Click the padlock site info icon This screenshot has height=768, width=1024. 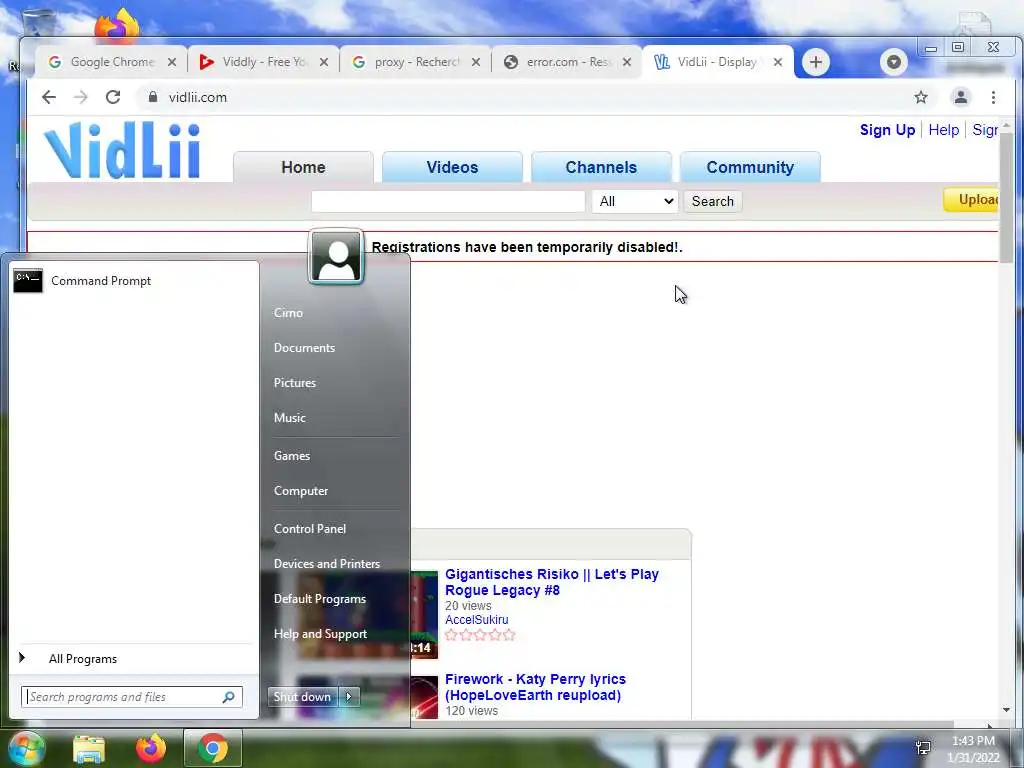click(153, 97)
